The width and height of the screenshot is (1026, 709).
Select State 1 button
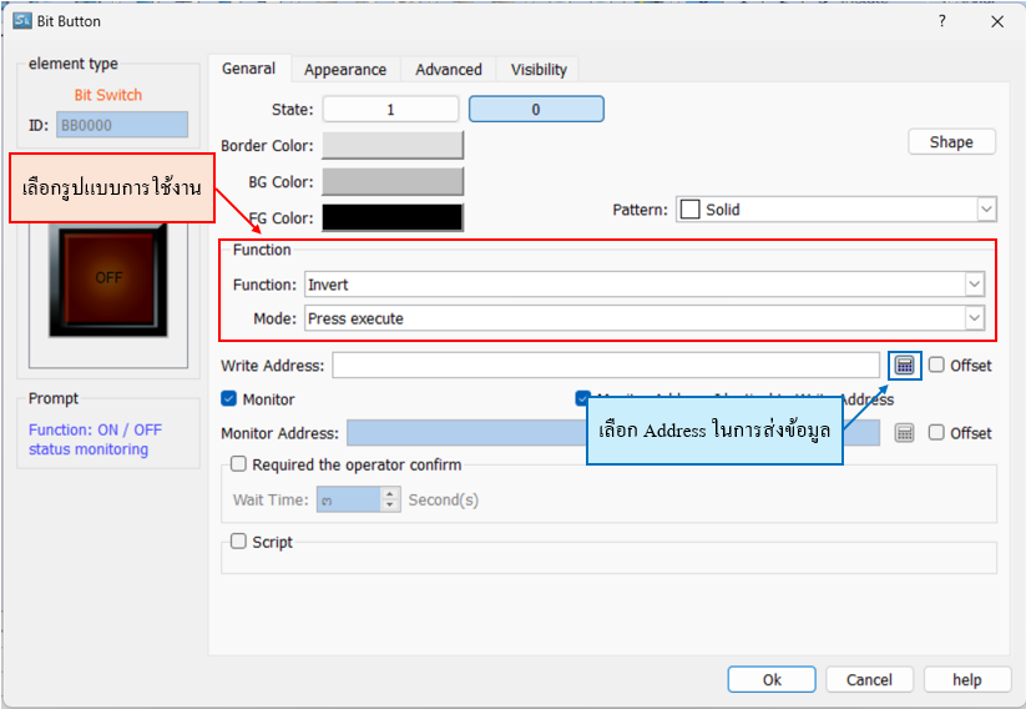pos(390,109)
